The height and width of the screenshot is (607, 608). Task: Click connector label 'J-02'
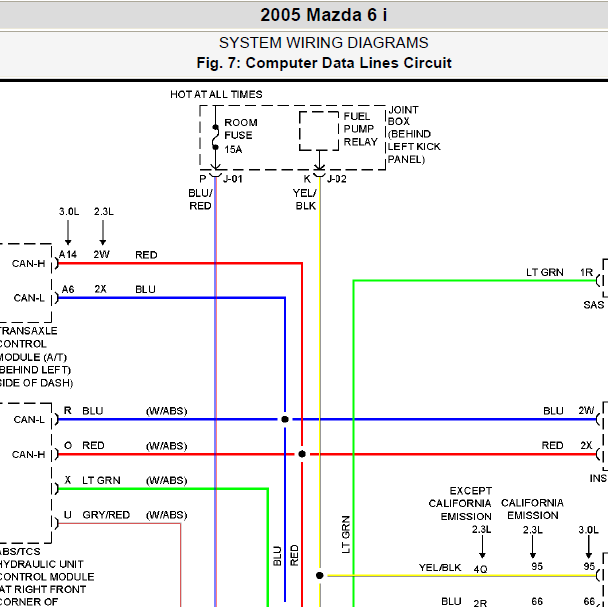pyautogui.click(x=337, y=179)
